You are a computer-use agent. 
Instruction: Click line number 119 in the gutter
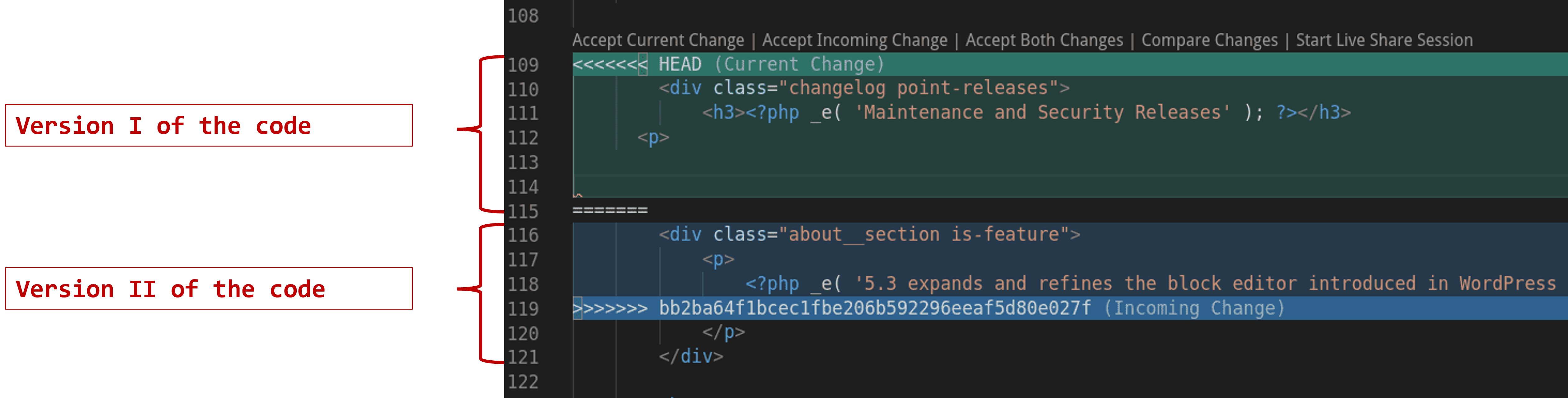pos(523,309)
